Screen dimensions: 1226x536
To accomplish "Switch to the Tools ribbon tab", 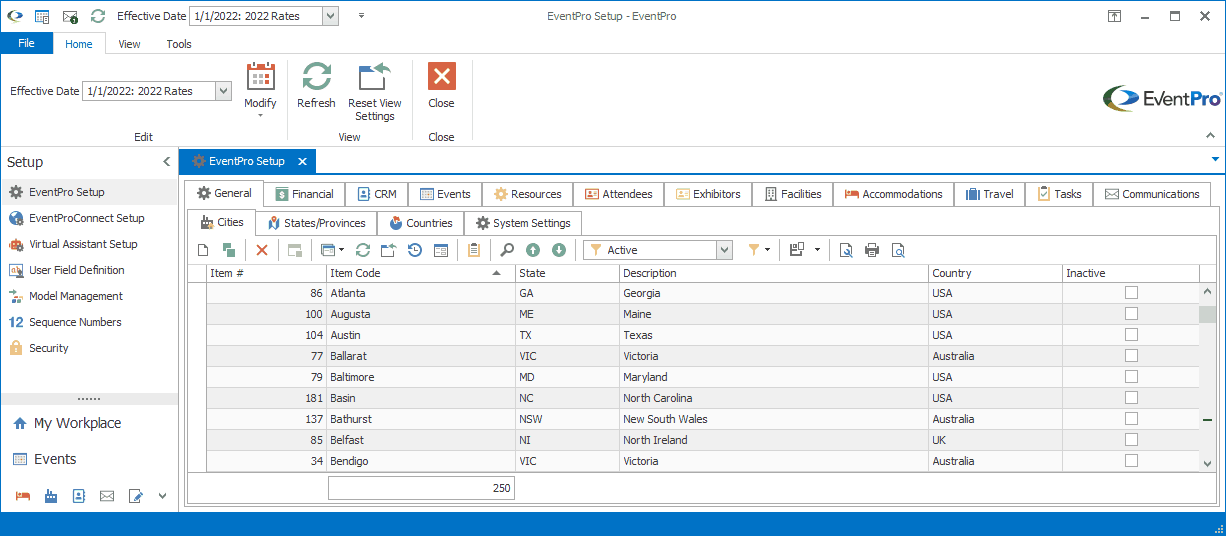I will click(x=179, y=44).
